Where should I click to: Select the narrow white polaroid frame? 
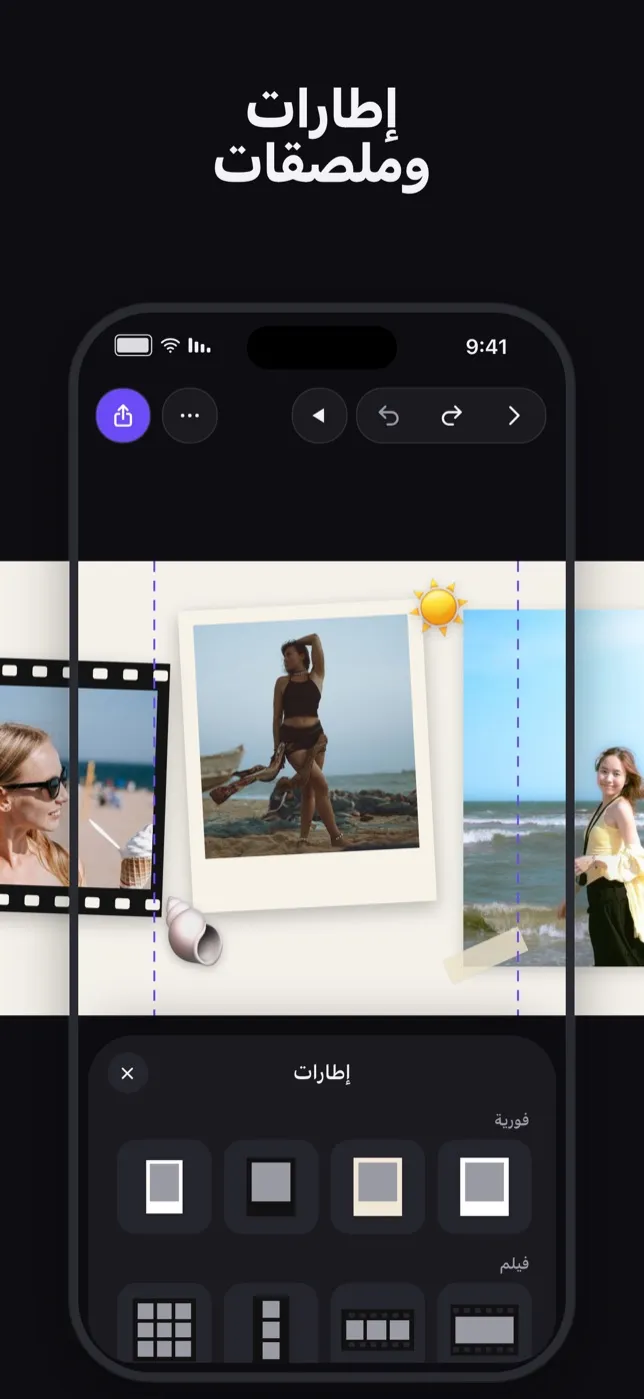click(x=164, y=1187)
